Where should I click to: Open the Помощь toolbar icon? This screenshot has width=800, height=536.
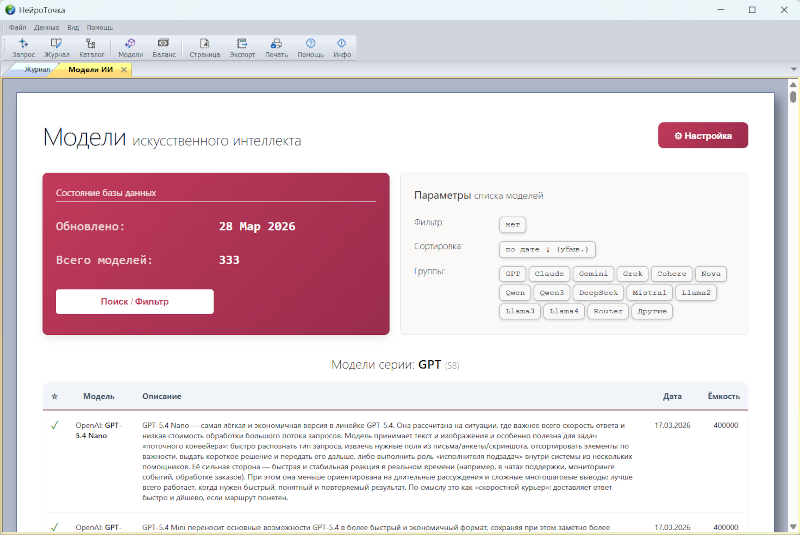tap(310, 48)
